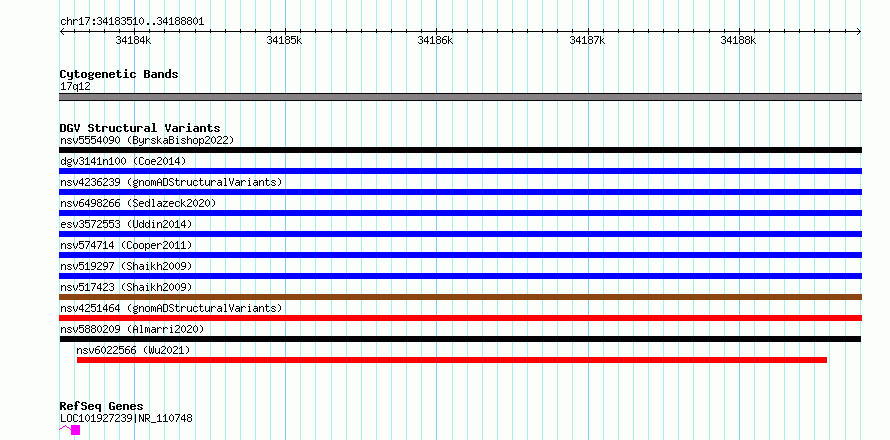Image resolution: width=890 pixels, height=440 pixels.
Task: Open nsv574714 (Cooper2011) label
Action: (x=126, y=245)
